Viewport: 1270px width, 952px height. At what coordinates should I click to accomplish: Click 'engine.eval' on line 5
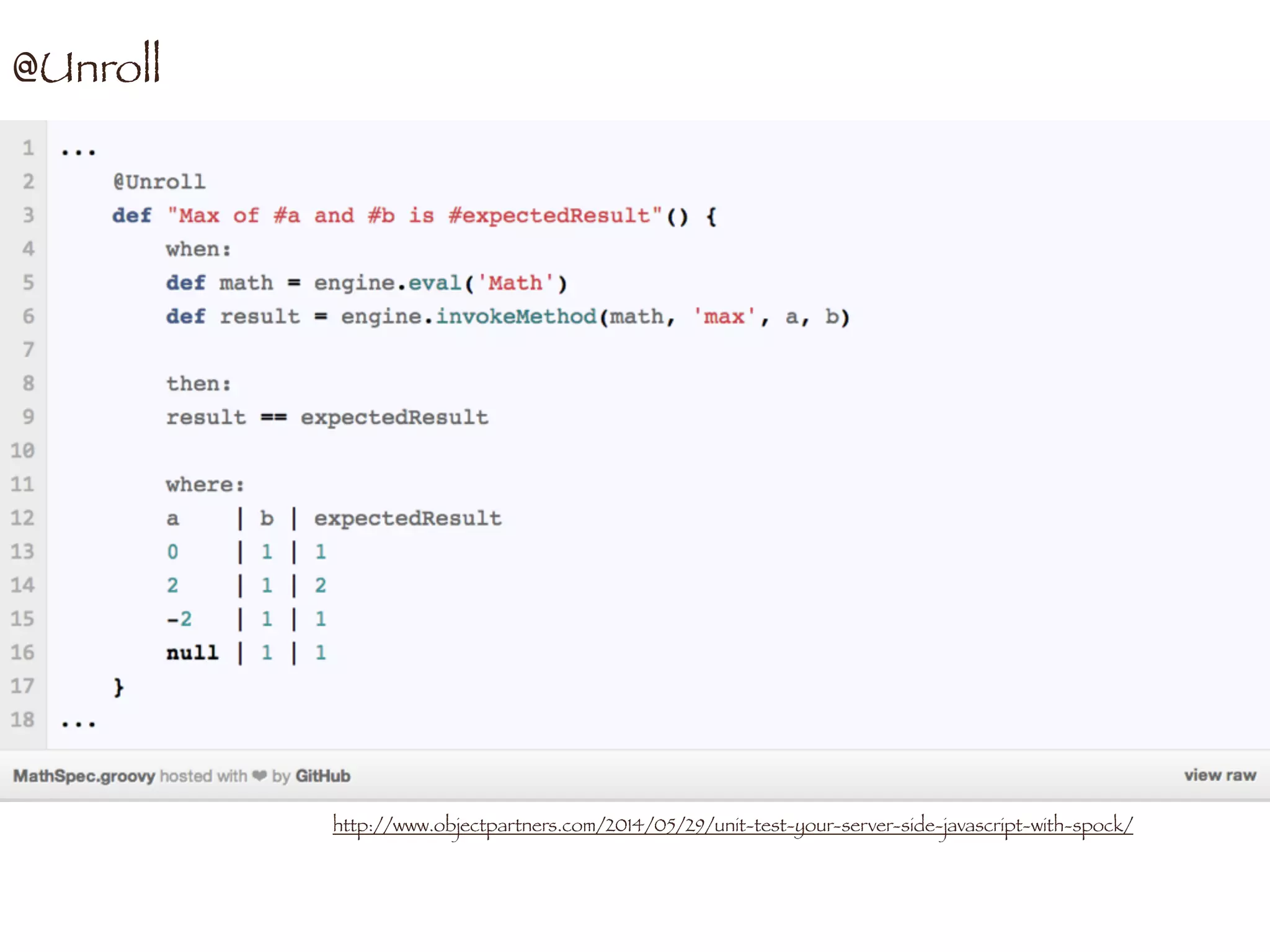pos(388,283)
